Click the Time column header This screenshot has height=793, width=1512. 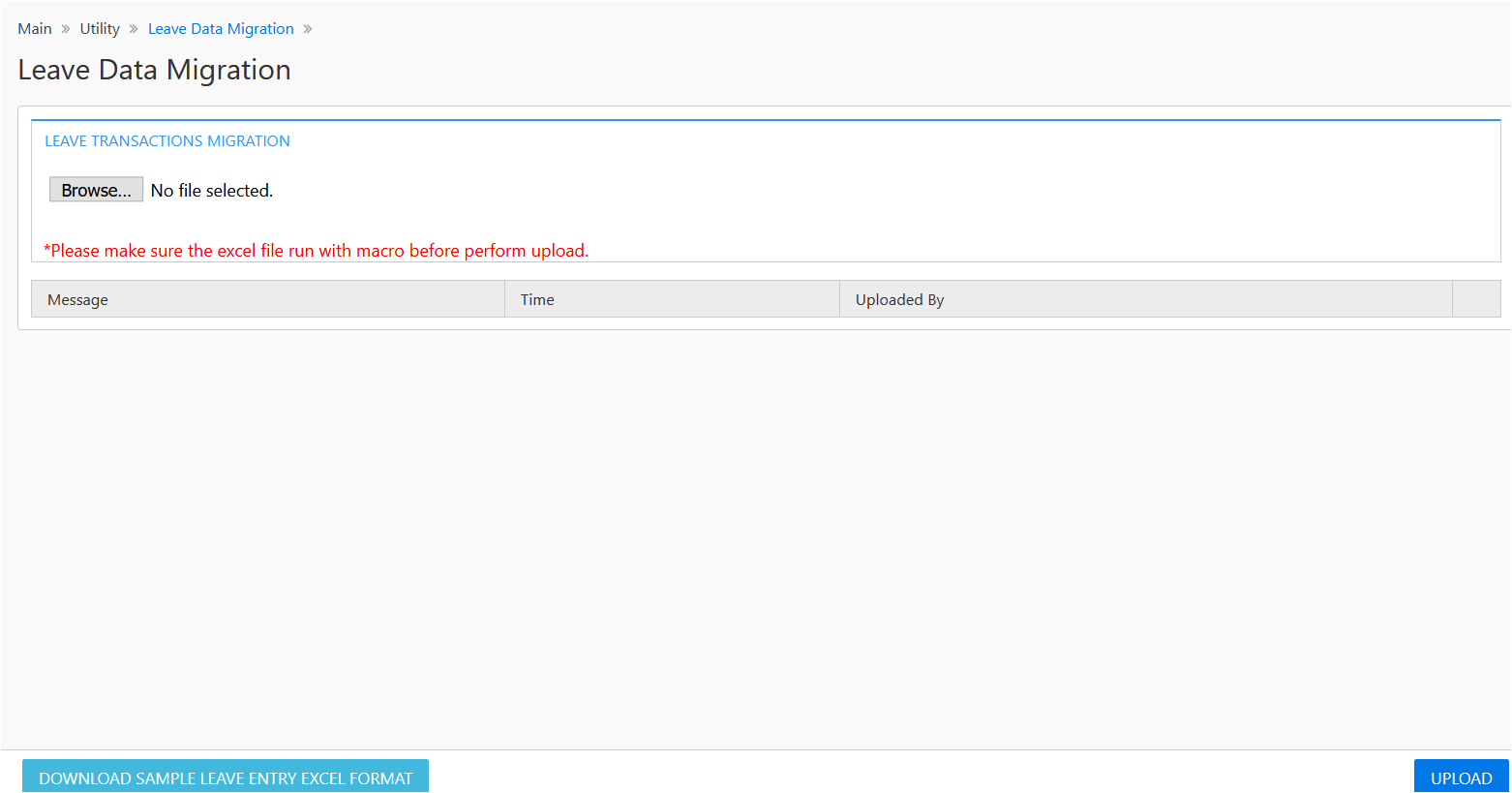pos(672,299)
